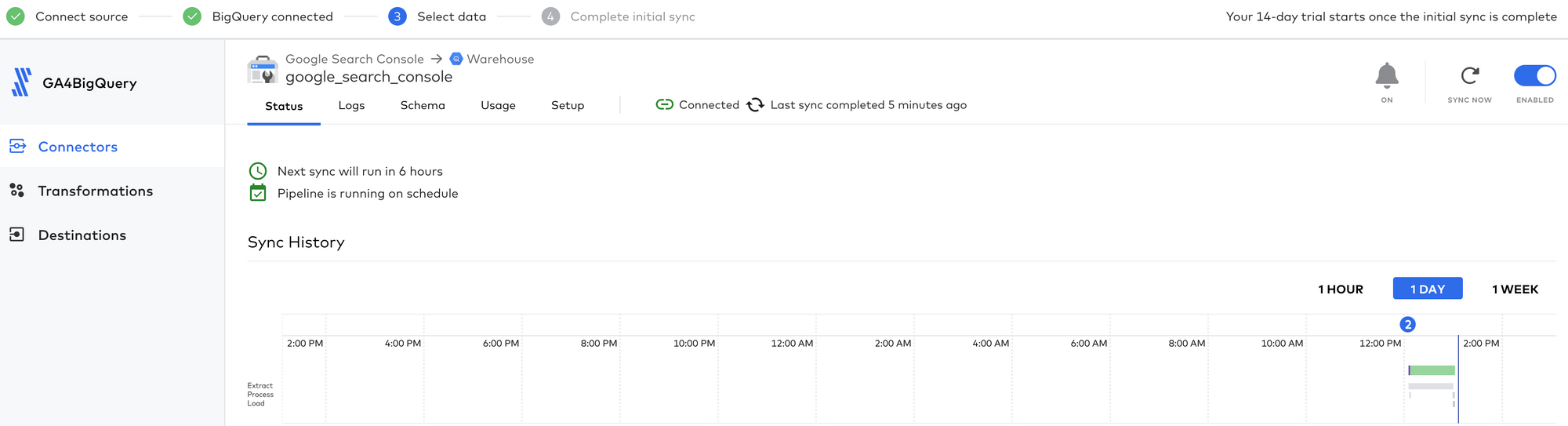Viewport: 1568px width, 426px height.
Task: Click the Connected status text
Action: click(x=709, y=105)
